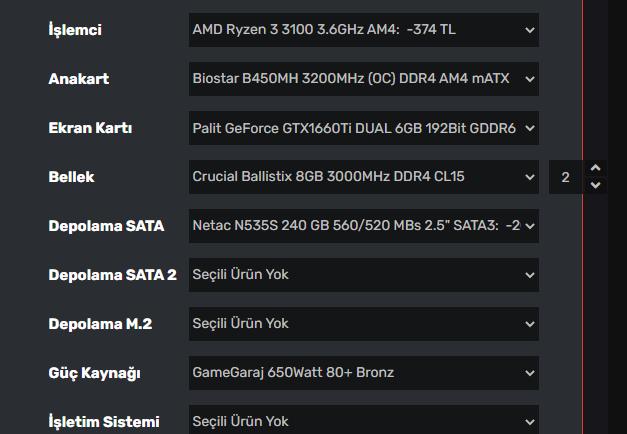Click the Anakart label
The width and height of the screenshot is (627, 434).
(78, 79)
